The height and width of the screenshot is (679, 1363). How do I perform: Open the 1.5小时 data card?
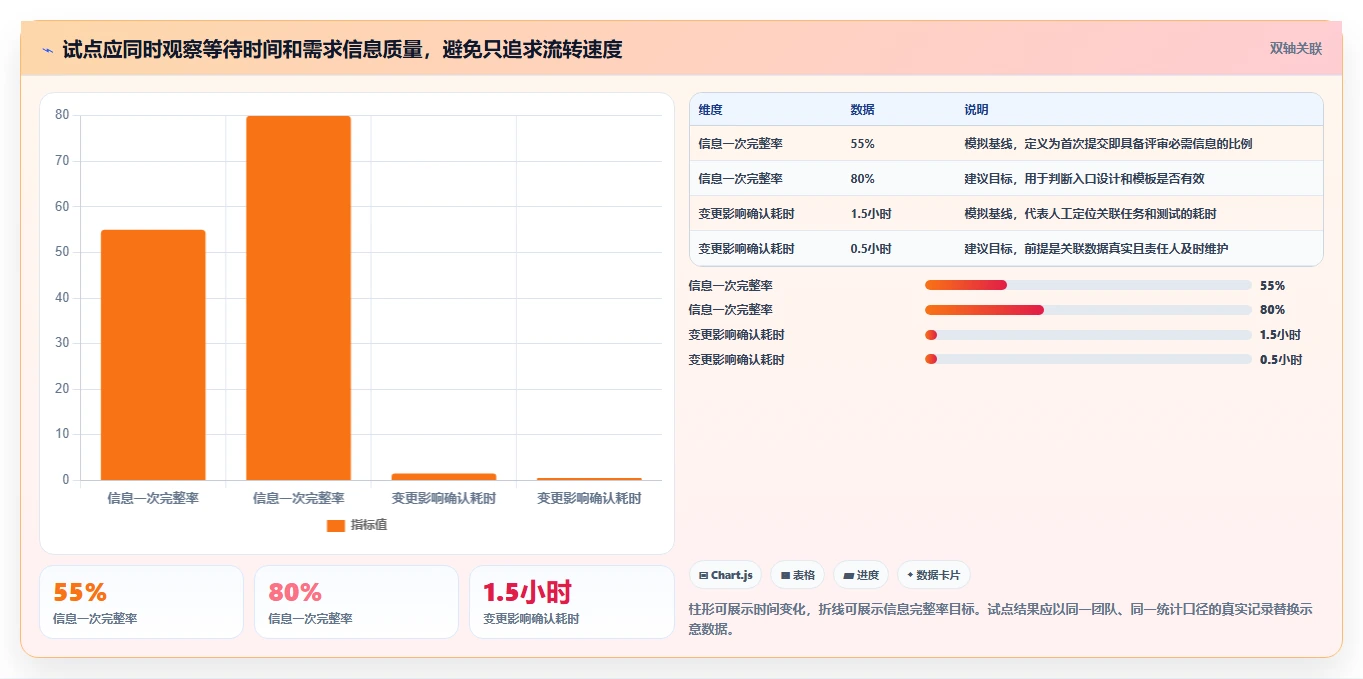coord(572,602)
